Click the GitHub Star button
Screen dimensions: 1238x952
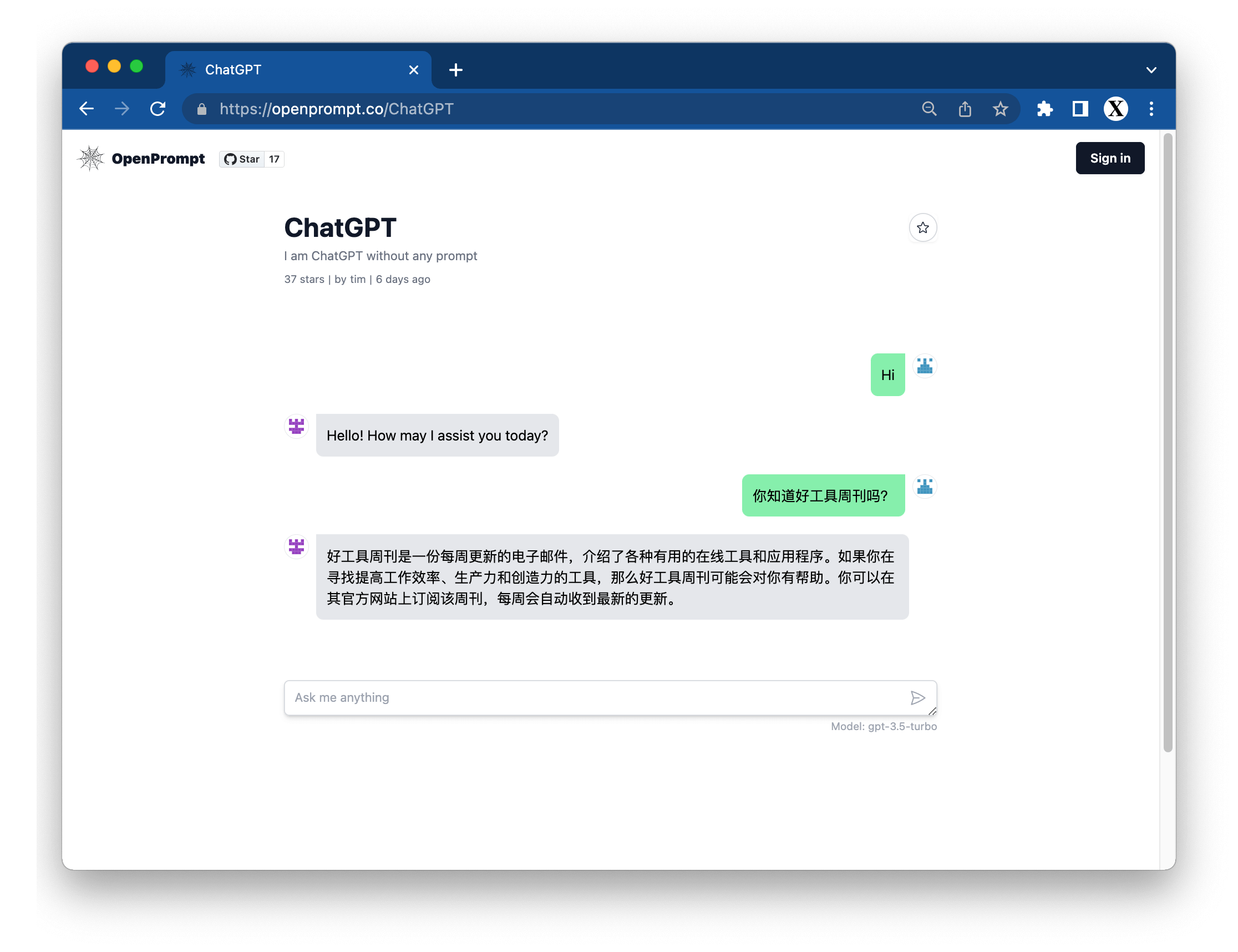242,159
